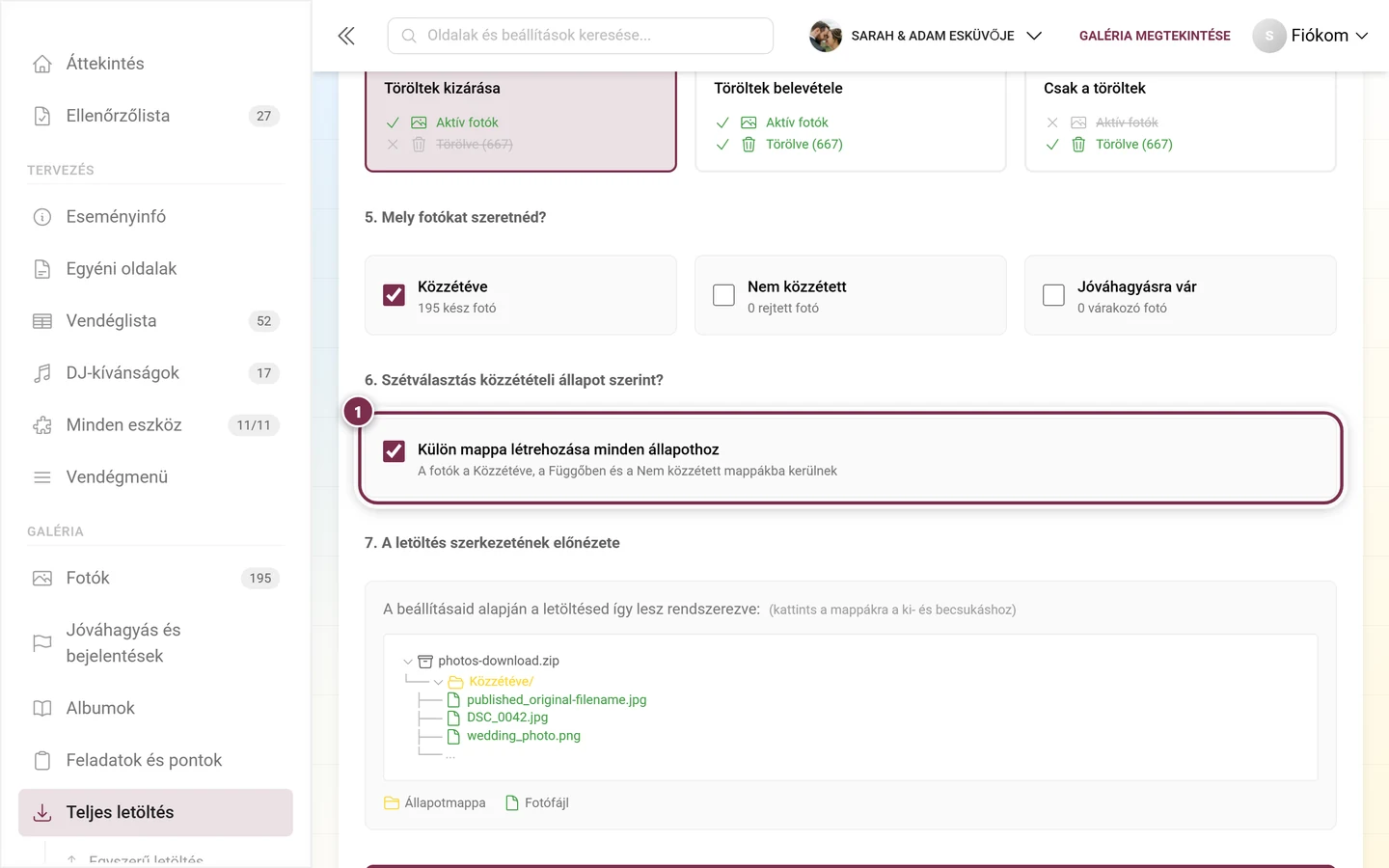1389x868 pixels.
Task: Click the Vendéglista table icon
Action: [42, 321]
